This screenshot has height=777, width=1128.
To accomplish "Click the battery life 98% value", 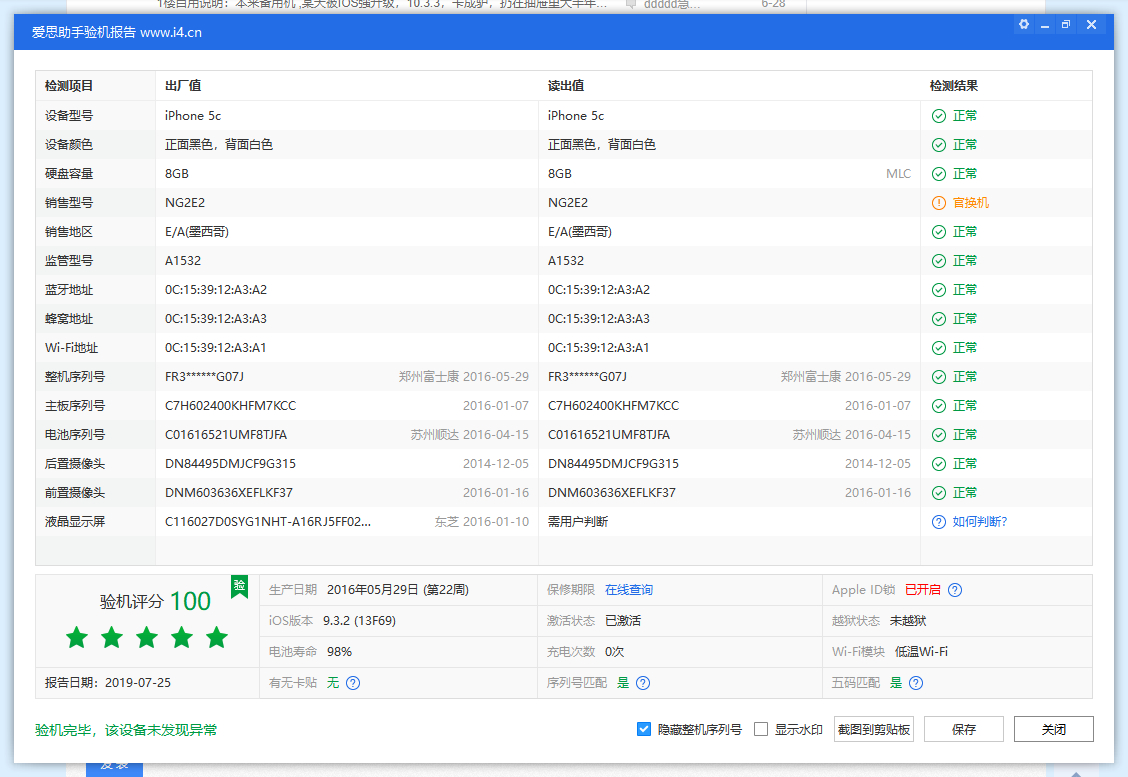I will point(339,652).
